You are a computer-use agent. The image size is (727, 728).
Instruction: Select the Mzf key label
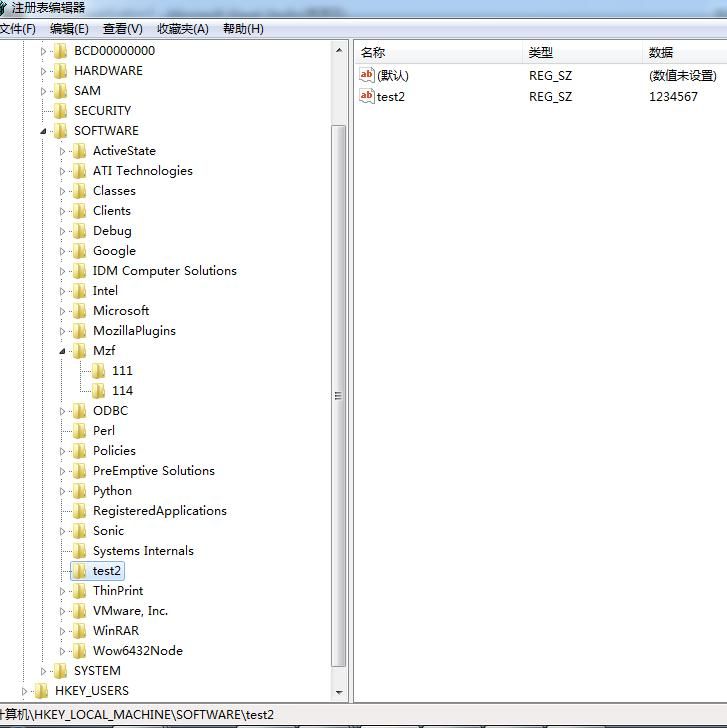pos(104,351)
